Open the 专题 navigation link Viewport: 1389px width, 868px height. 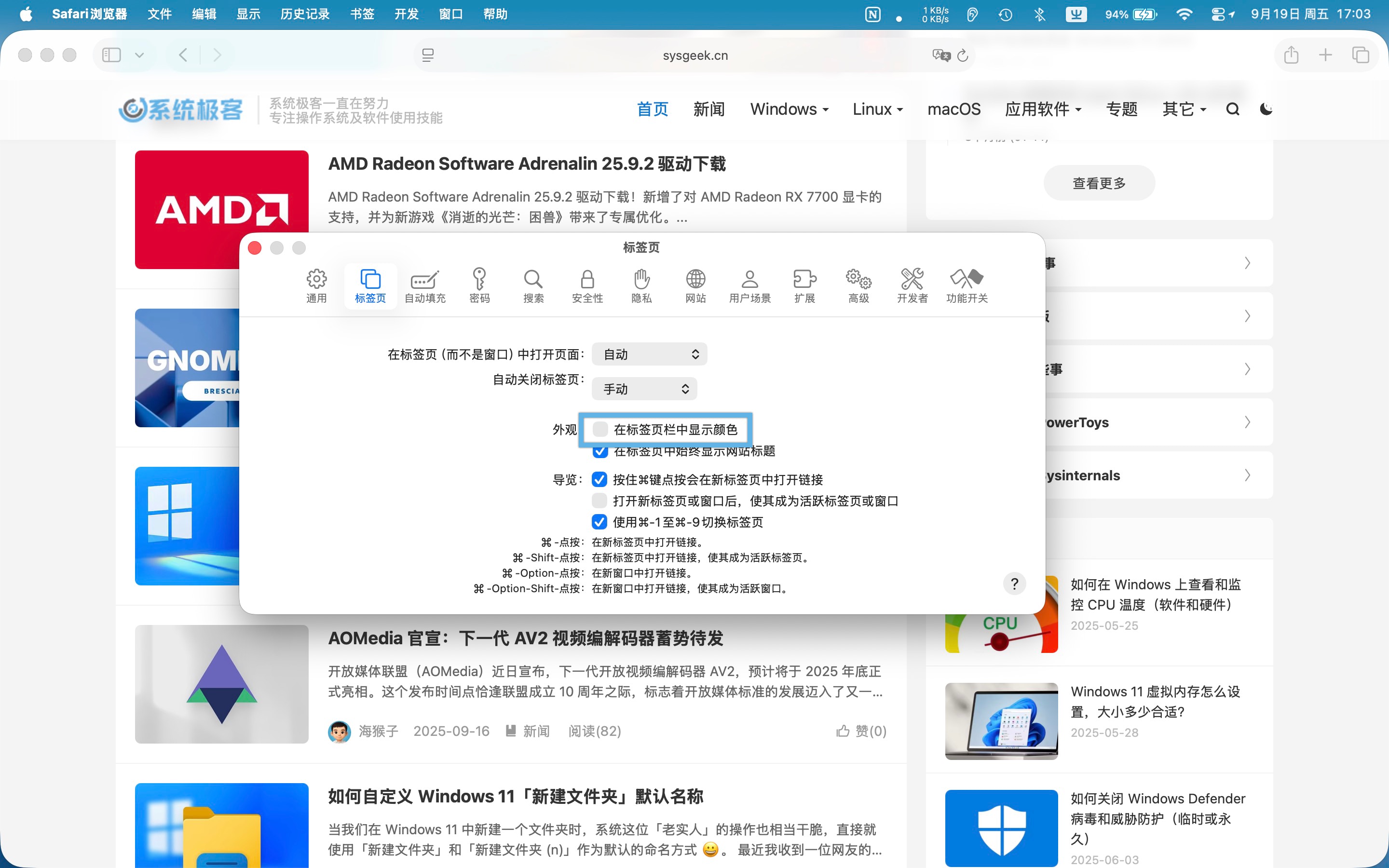coord(1121,109)
